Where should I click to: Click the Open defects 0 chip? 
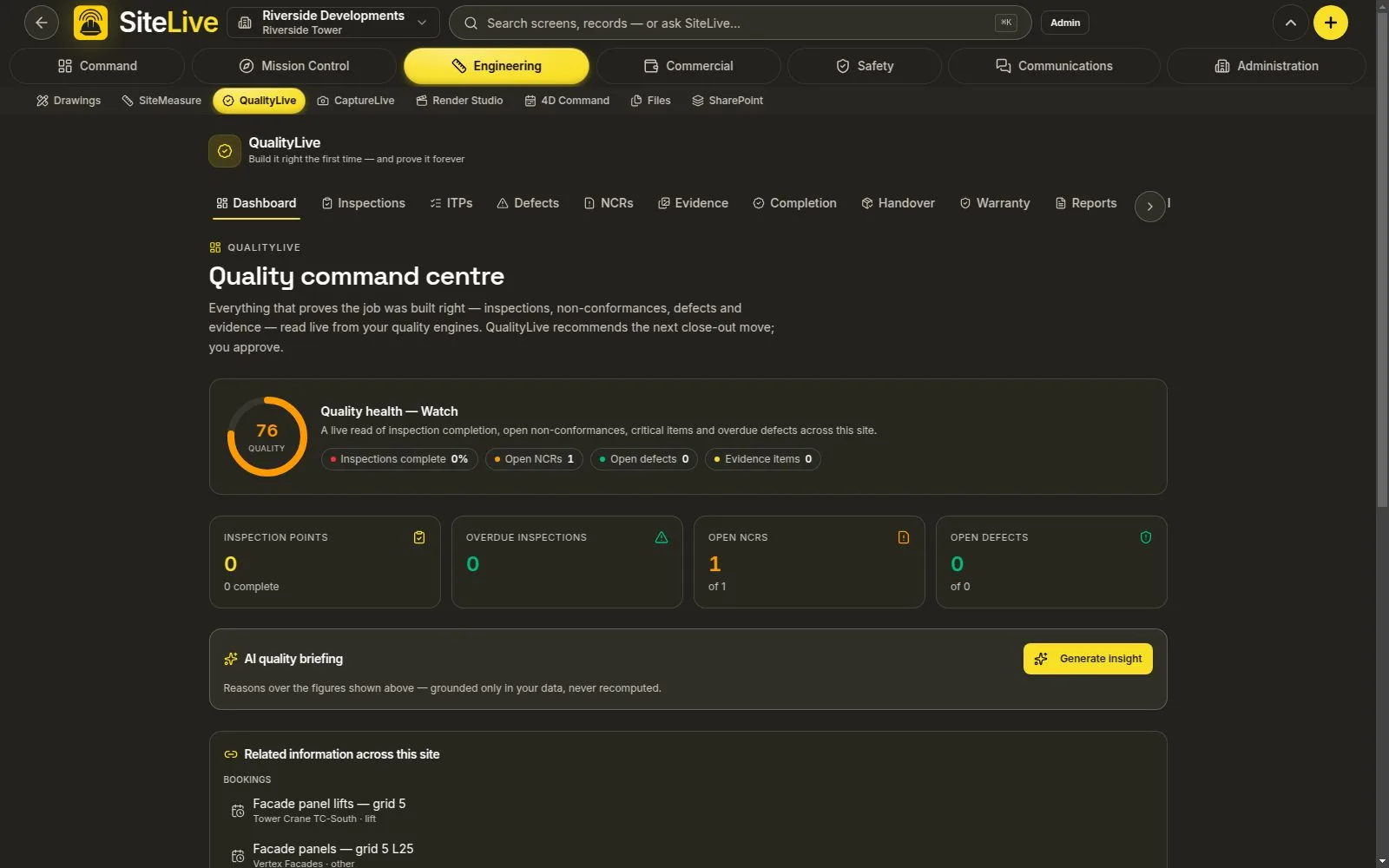click(644, 459)
